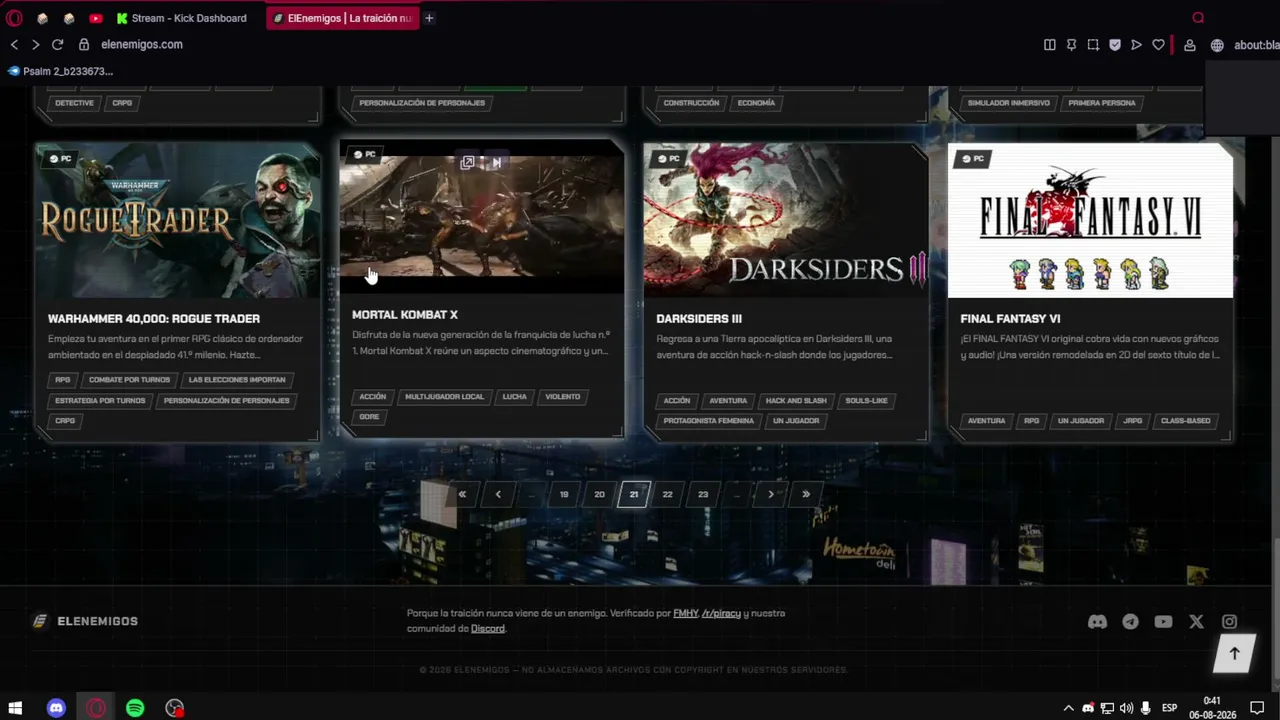Go to page 23

[703, 494]
